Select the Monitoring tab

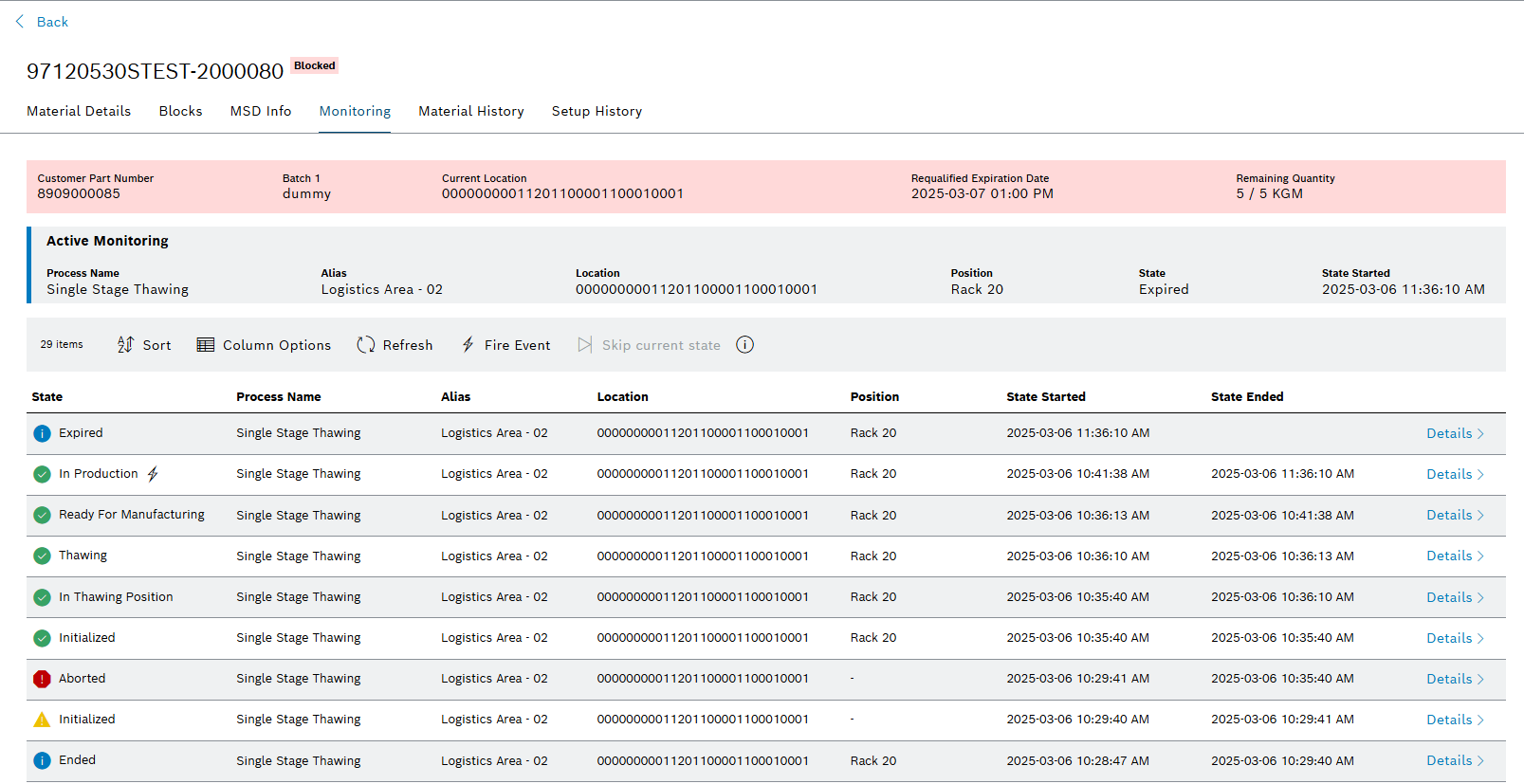pyautogui.click(x=355, y=111)
